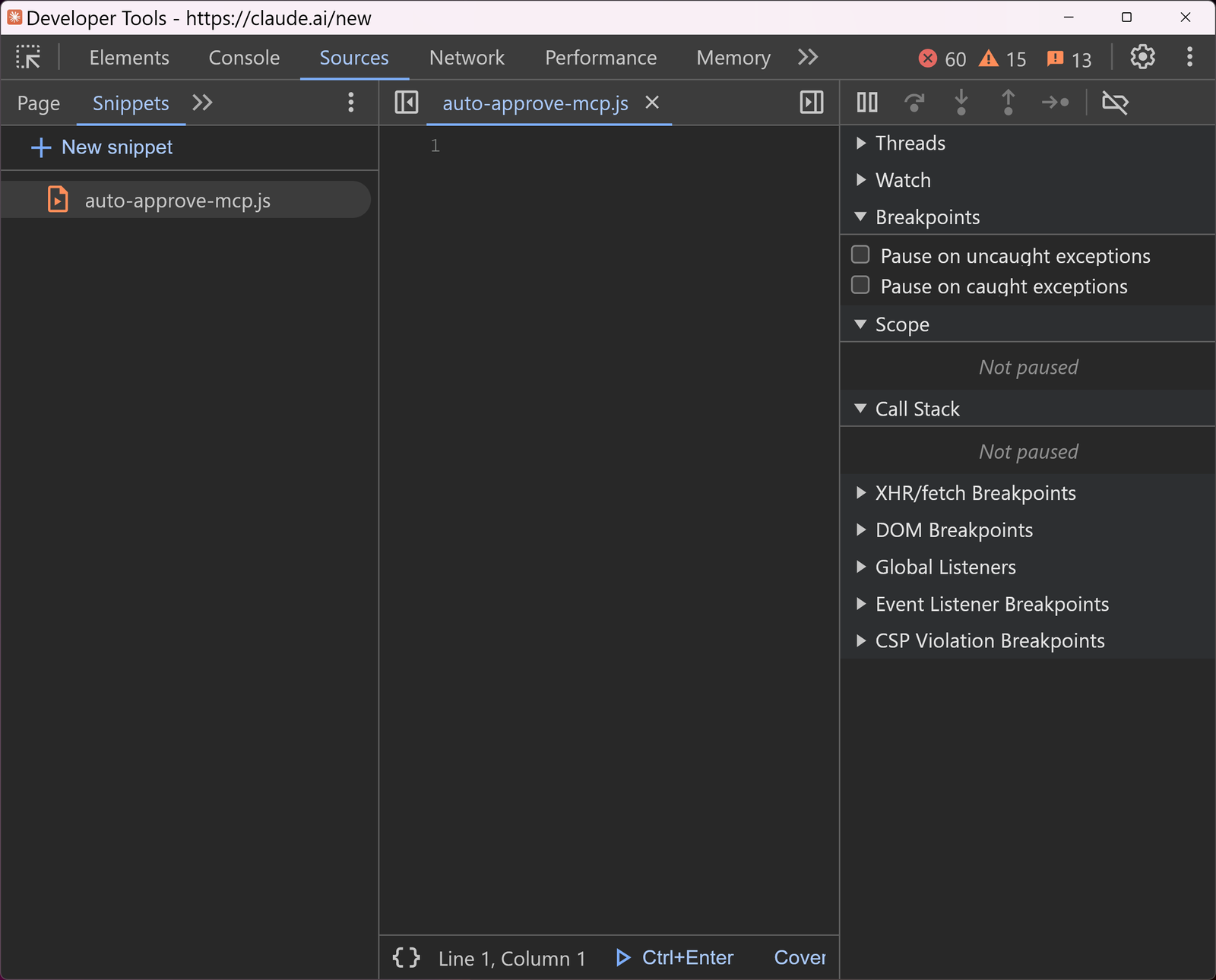Step out of current function
The image size is (1216, 980).
(1008, 102)
